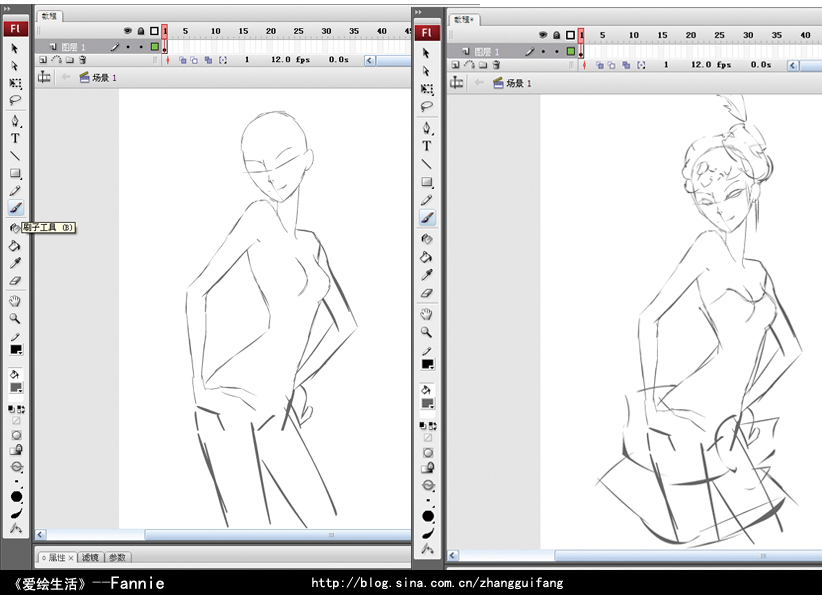The image size is (822, 595).
Task: Toggle green outline square of 图层 1, right window
Action: [x=571, y=51]
